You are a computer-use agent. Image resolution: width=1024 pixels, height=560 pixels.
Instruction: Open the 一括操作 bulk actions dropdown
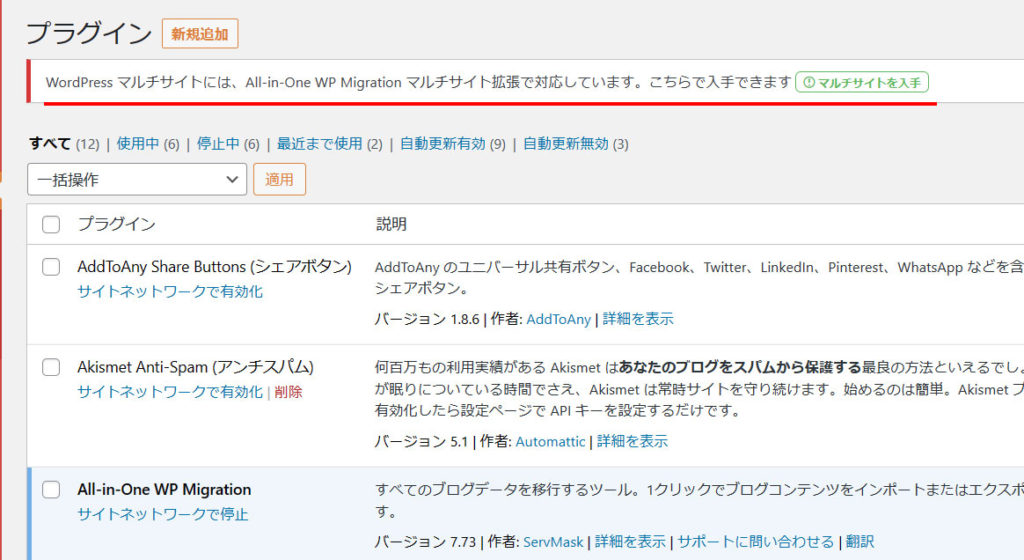(x=137, y=179)
